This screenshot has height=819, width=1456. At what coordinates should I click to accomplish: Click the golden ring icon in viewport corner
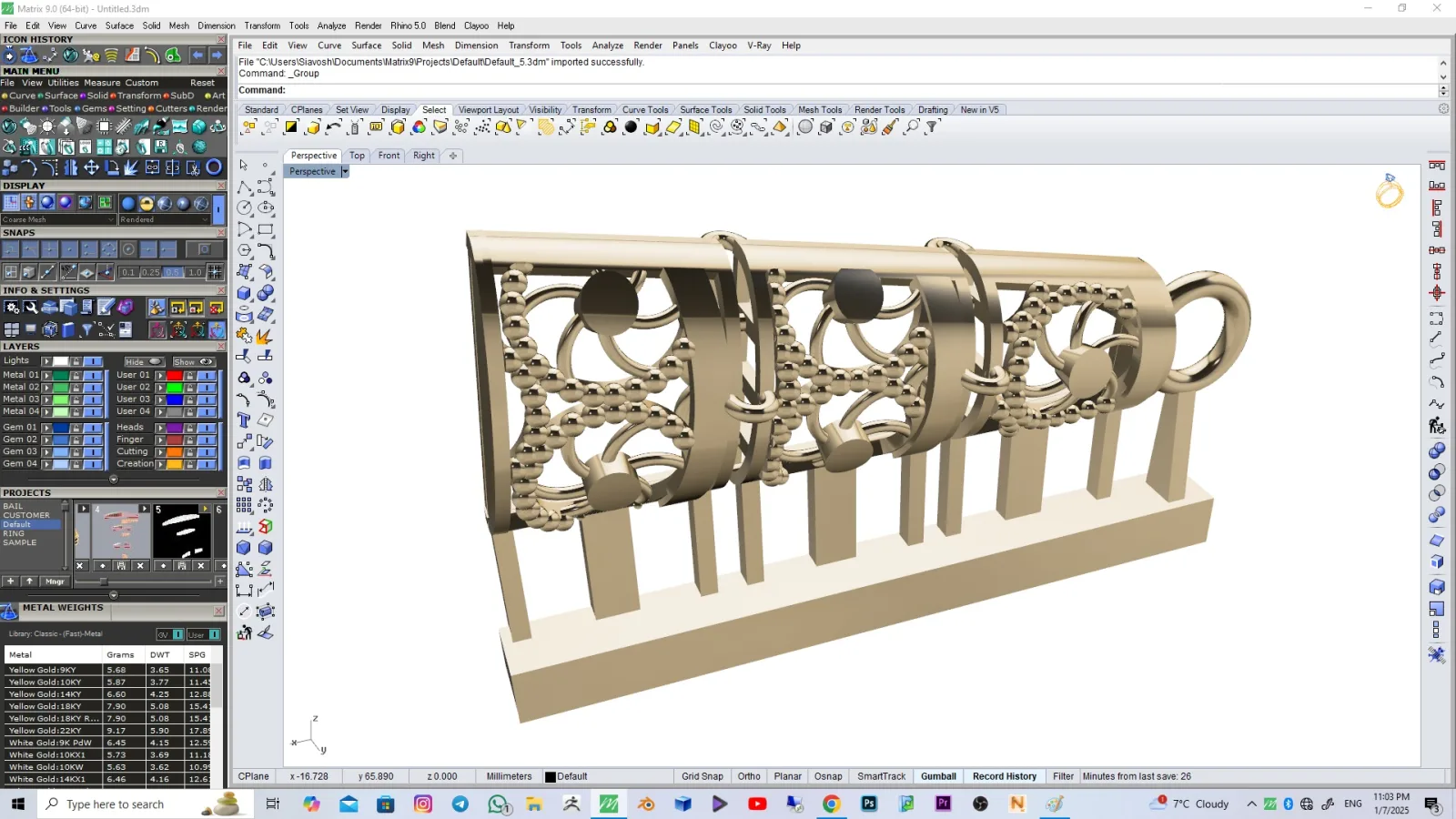pyautogui.click(x=1390, y=192)
